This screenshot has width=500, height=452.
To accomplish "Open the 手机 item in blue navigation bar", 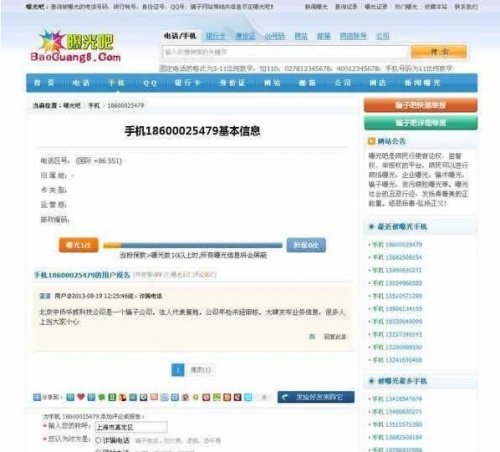I will (116, 83).
